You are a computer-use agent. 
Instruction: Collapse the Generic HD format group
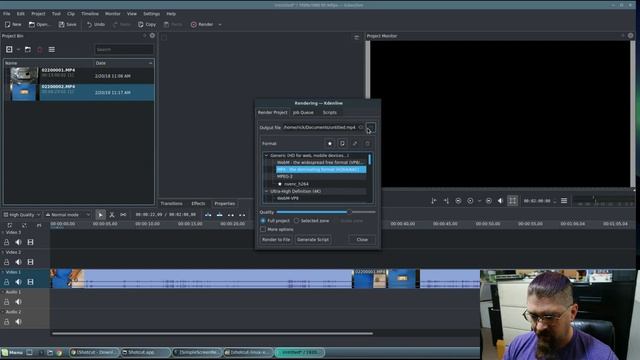click(x=267, y=156)
